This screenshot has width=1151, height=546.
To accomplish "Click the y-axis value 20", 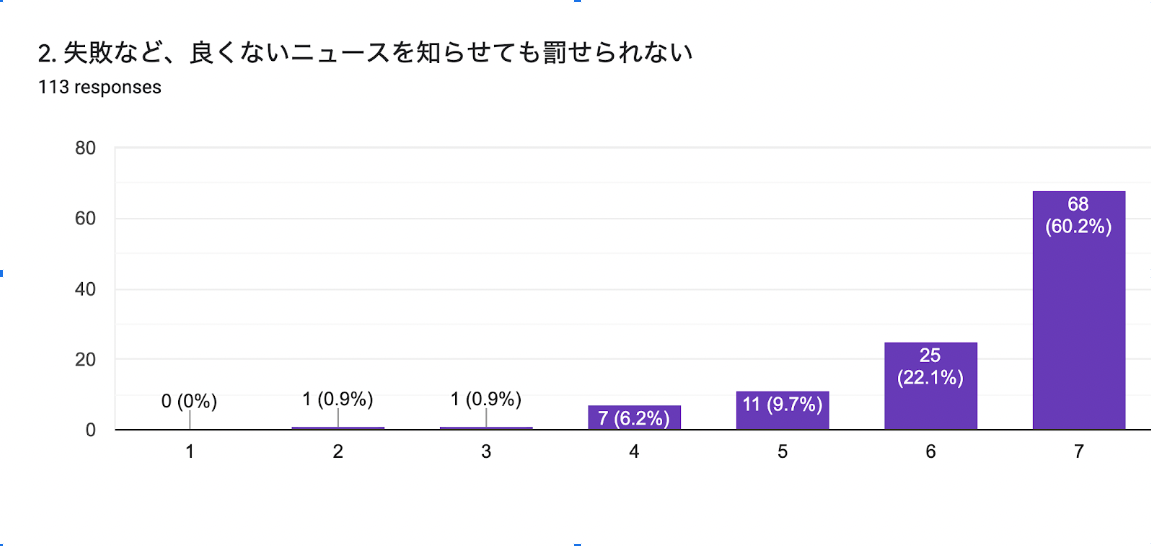I will [x=85, y=360].
